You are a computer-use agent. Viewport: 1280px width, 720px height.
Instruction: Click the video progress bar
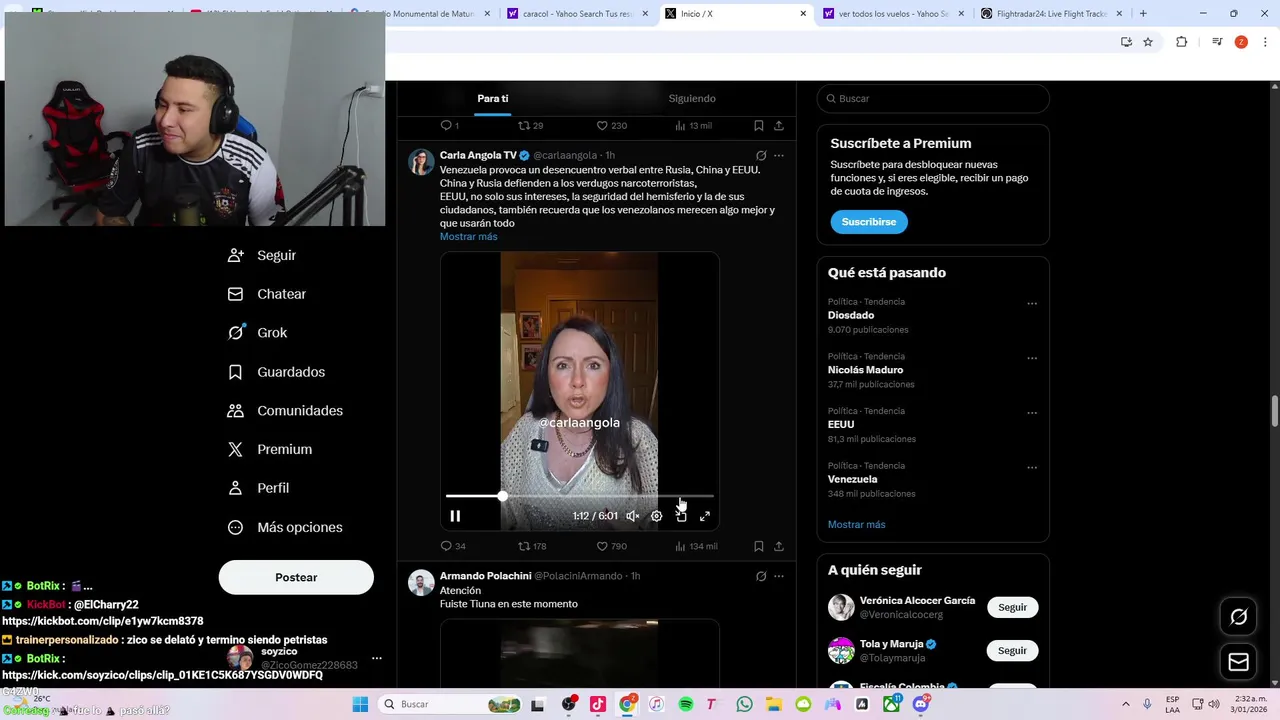pyautogui.click(x=580, y=496)
